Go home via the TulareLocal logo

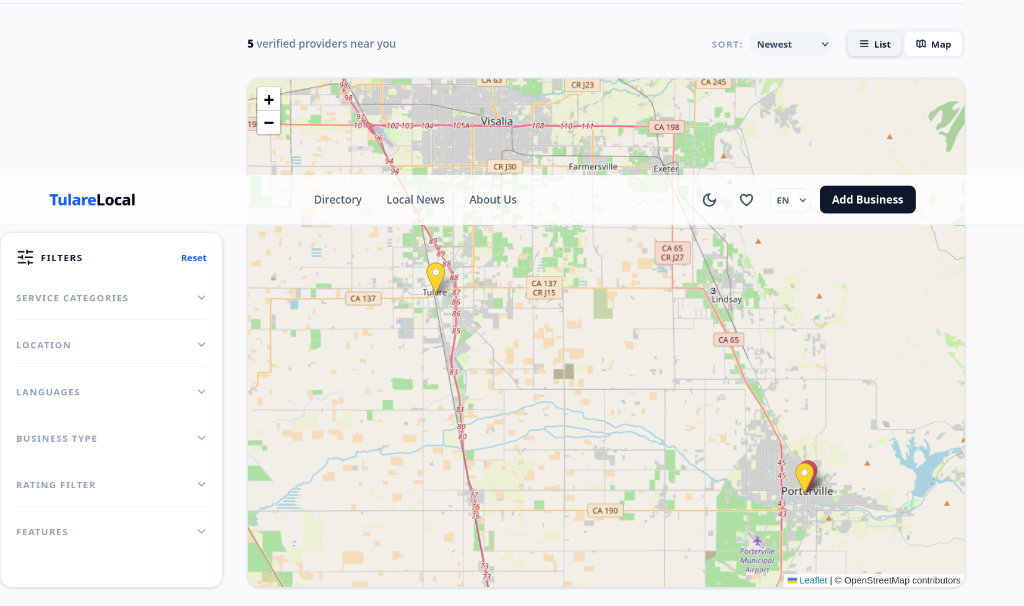(92, 200)
